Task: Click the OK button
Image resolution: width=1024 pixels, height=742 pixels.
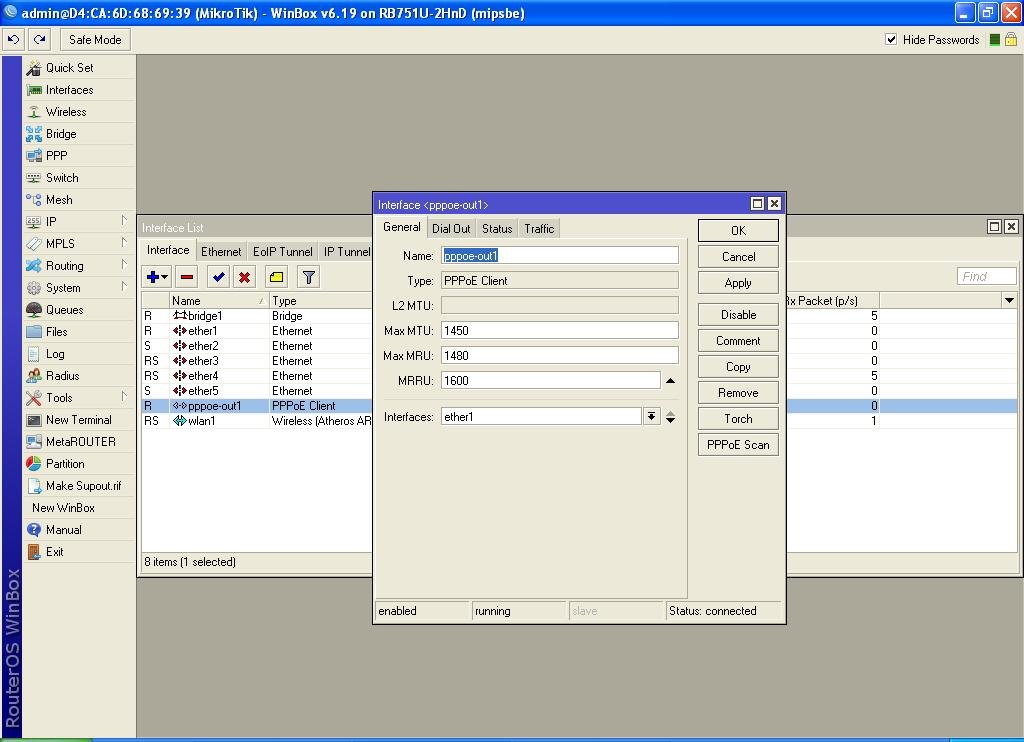Action: [x=738, y=231]
